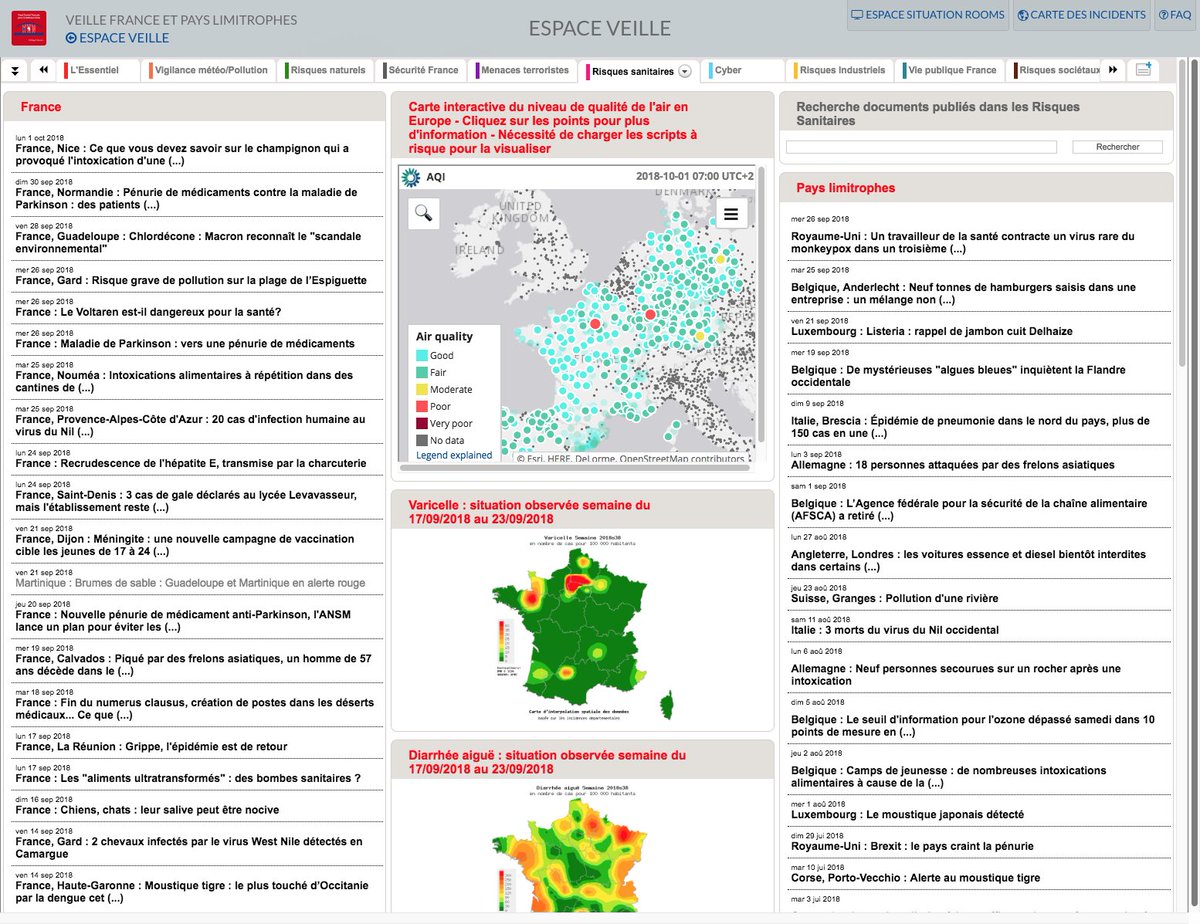1200x924 pixels.
Task: Click the double-left arrow to scroll tabs back
Action: coord(44,71)
